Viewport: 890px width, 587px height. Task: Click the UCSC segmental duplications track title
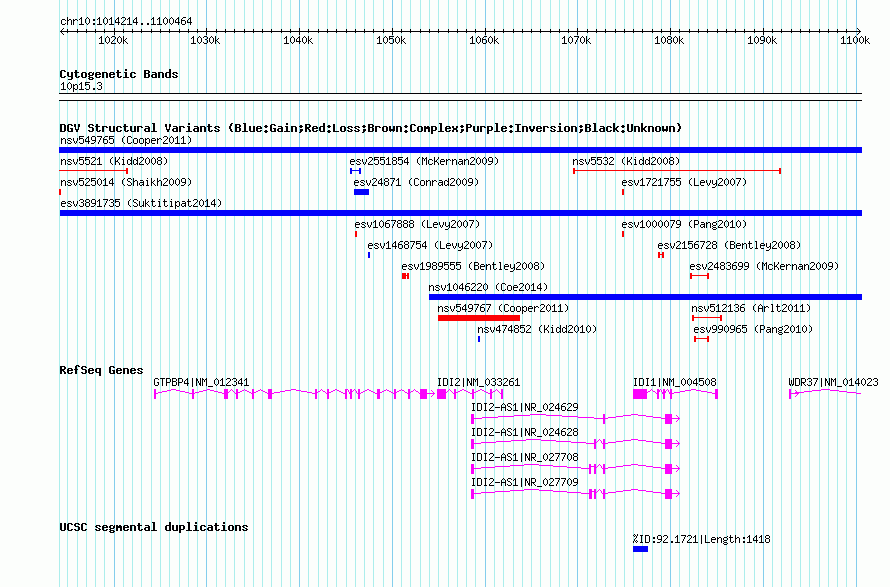click(154, 527)
